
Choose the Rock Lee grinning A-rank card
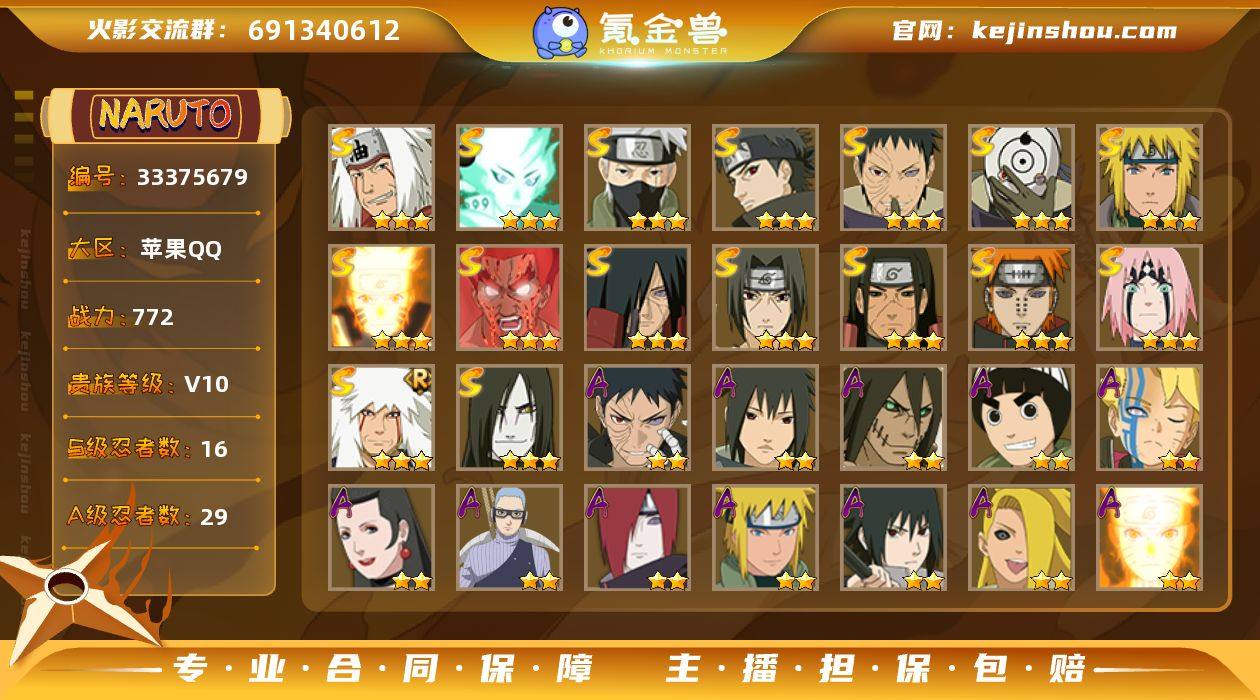(1022, 418)
